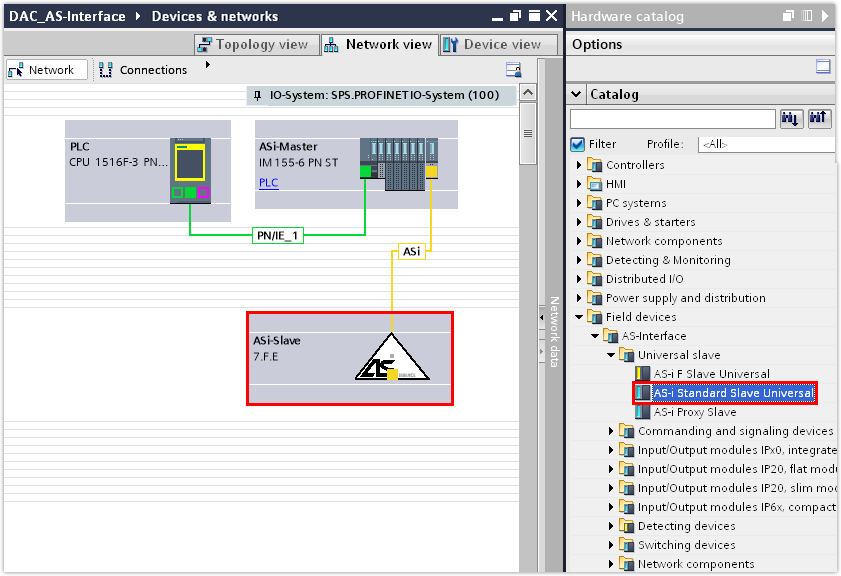
Task: Toggle the Connections mode button
Action: click(143, 70)
